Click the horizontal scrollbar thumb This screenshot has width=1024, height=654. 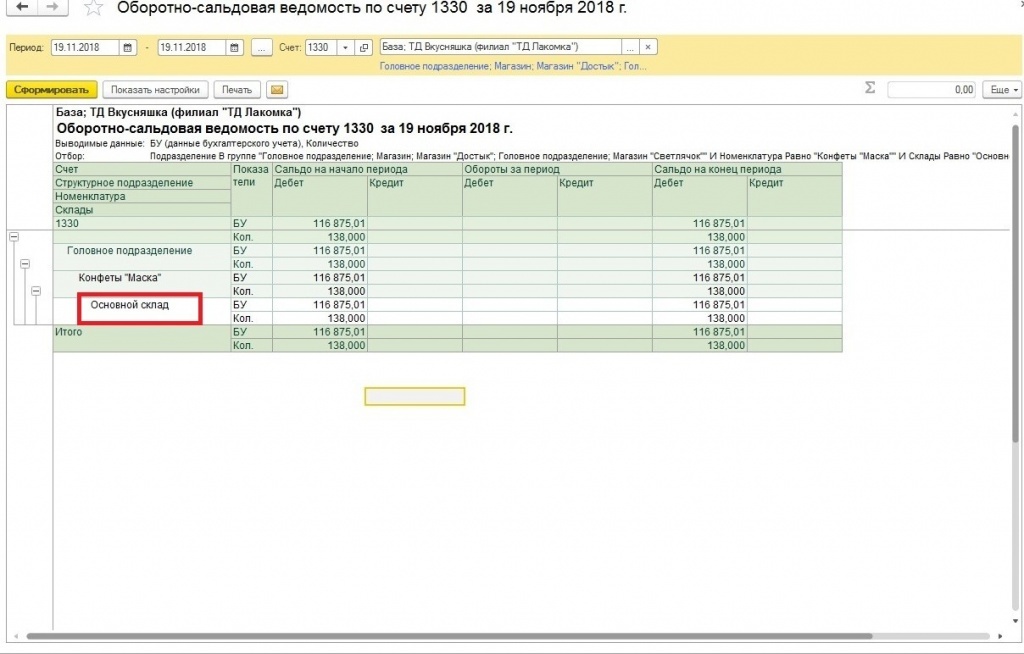(x=449, y=636)
